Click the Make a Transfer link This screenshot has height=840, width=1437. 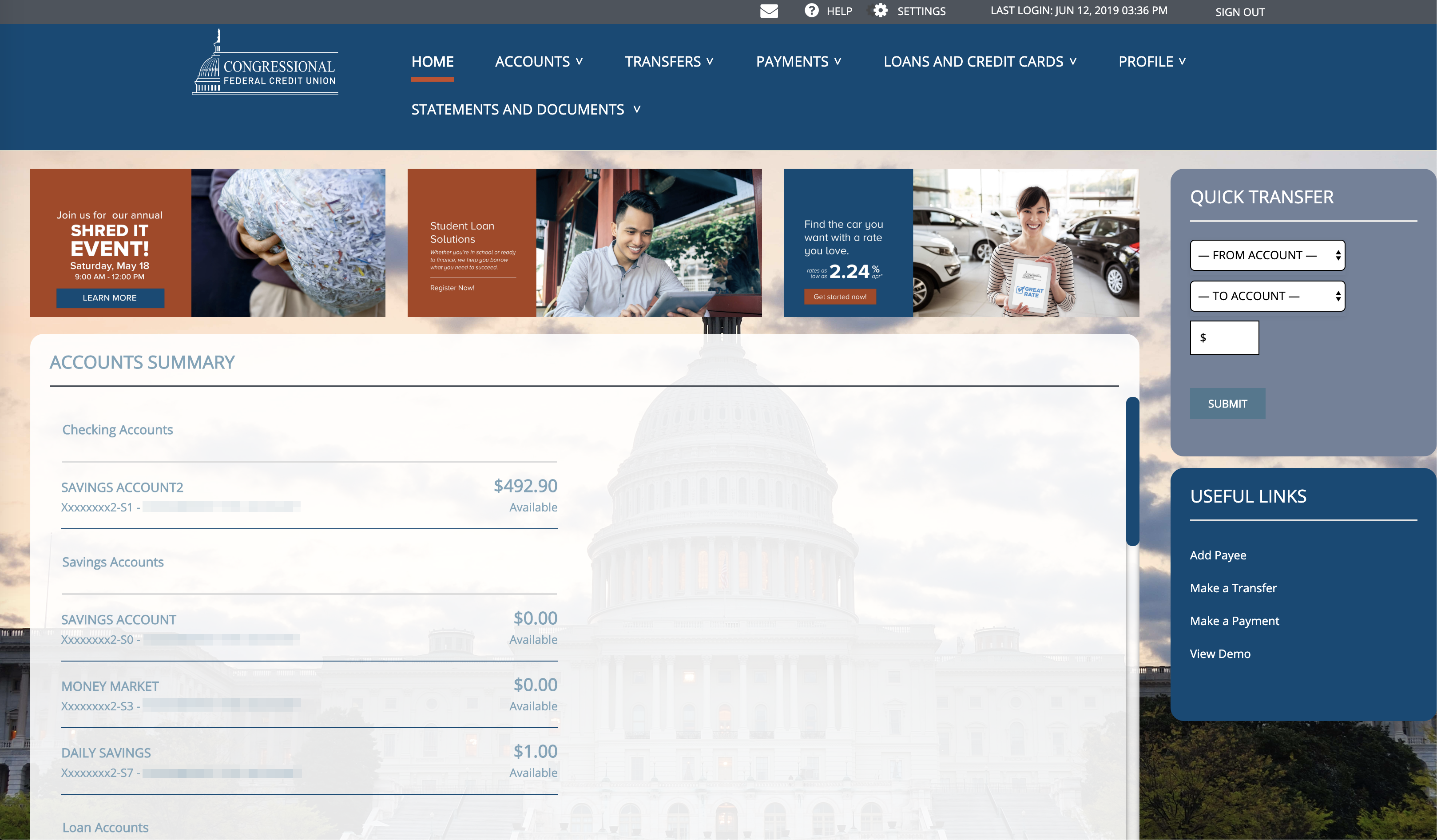pos(1233,588)
